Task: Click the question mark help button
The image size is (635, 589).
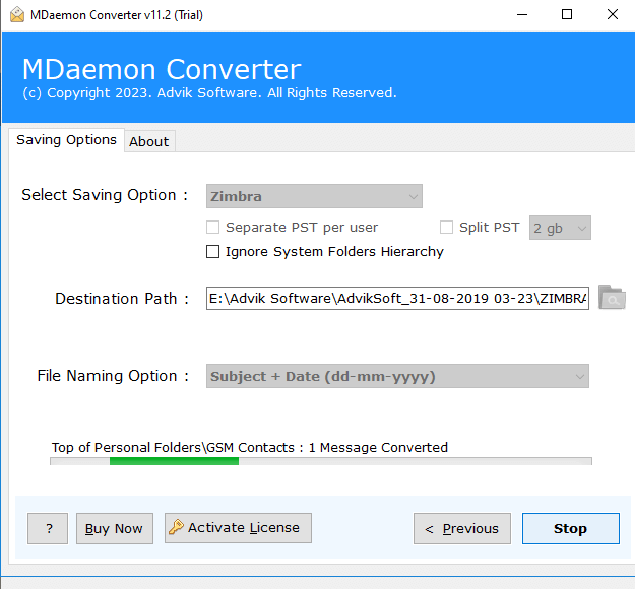Action: click(x=47, y=528)
